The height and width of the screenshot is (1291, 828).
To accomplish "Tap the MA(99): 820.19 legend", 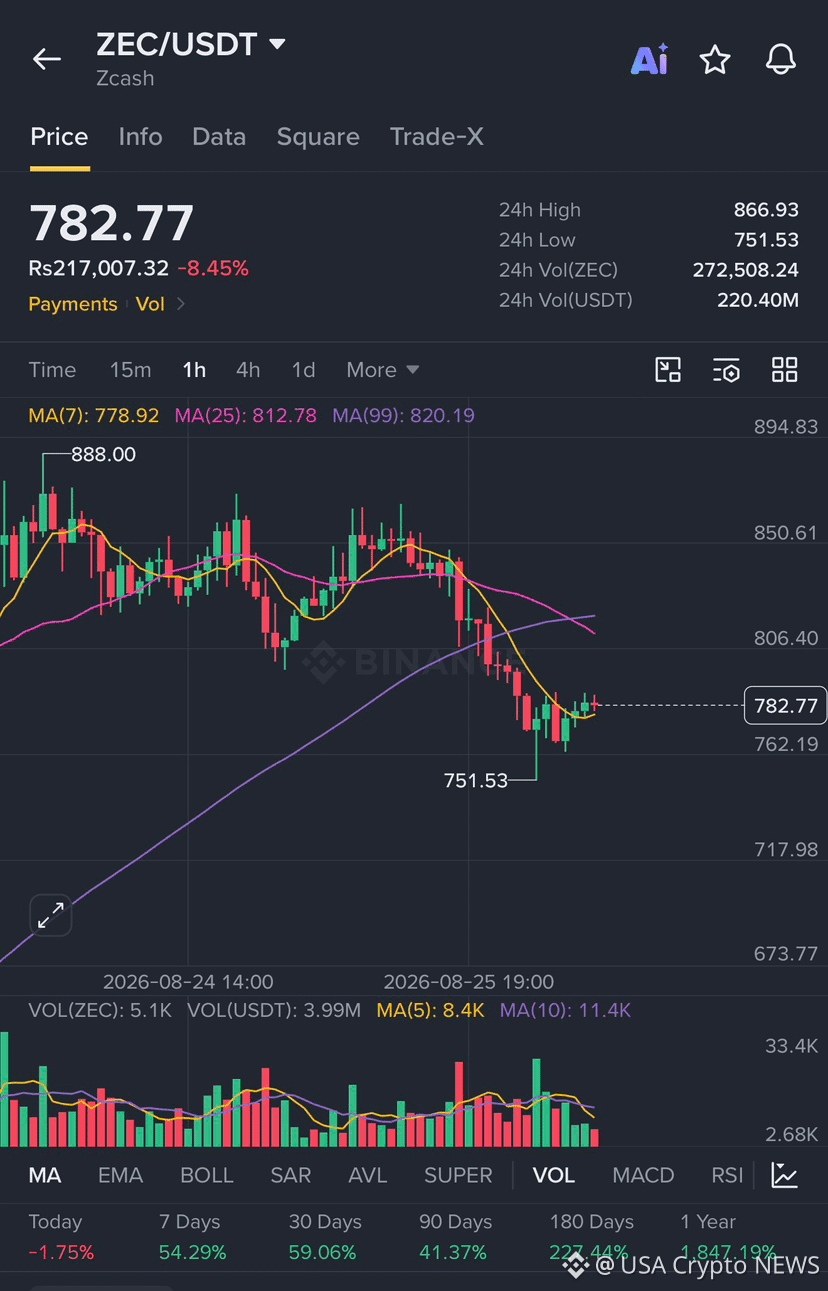I will pyautogui.click(x=404, y=415).
